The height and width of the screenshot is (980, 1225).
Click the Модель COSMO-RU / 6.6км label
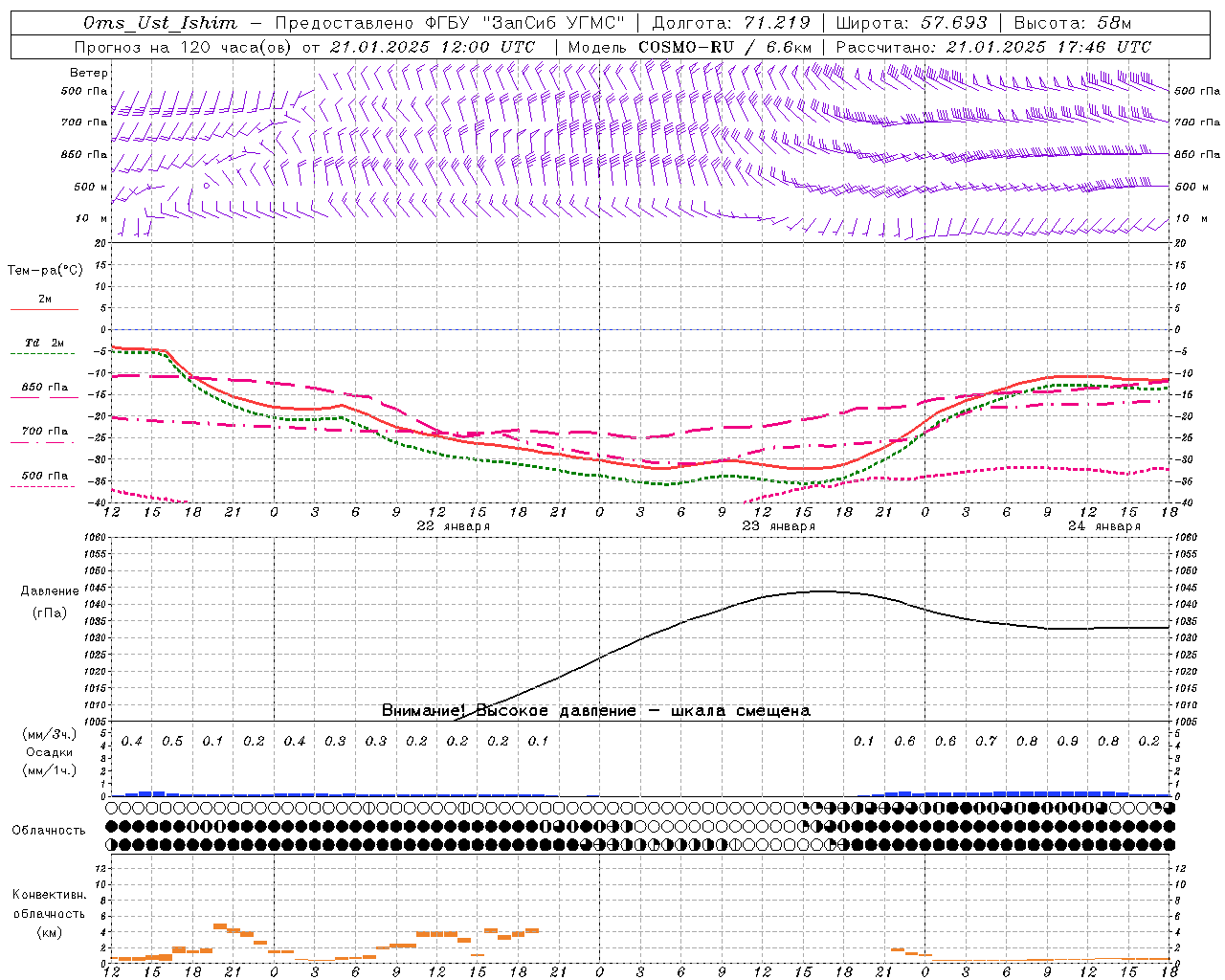690,47
